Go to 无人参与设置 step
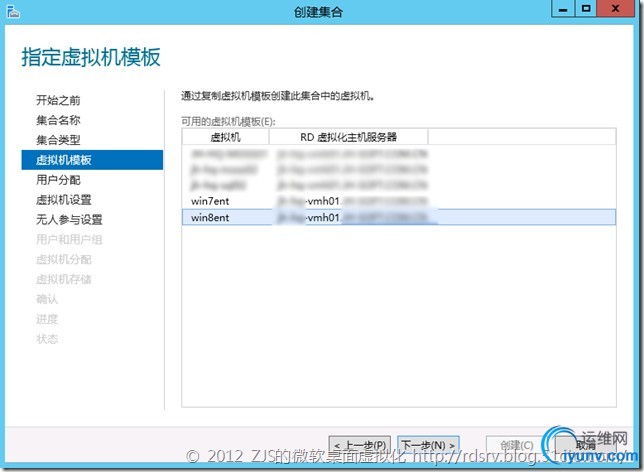 coord(69,220)
